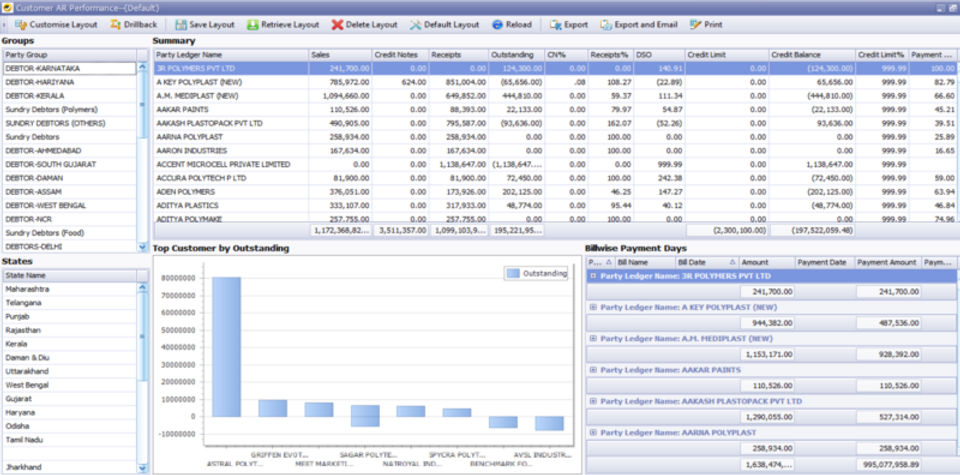Reload the report data
The width and height of the screenshot is (960, 475).
coord(498,24)
